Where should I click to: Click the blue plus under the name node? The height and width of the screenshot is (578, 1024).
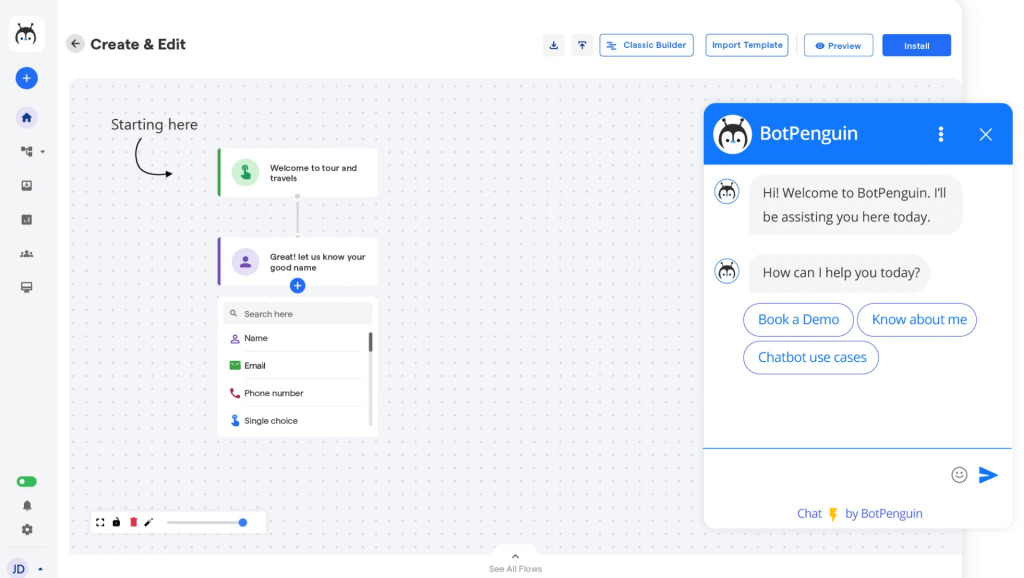(x=297, y=285)
